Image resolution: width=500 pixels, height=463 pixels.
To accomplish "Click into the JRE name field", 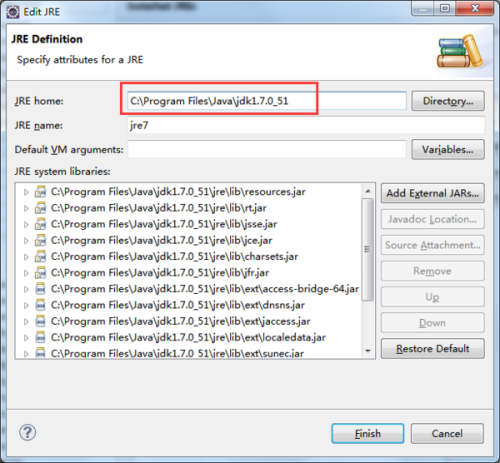I will (306, 126).
